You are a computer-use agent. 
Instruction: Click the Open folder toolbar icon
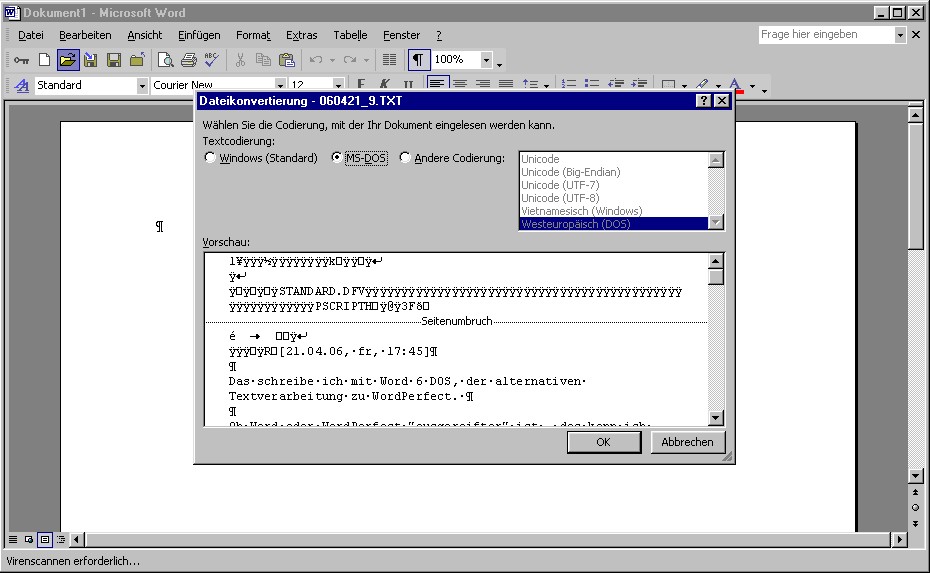tap(68, 60)
